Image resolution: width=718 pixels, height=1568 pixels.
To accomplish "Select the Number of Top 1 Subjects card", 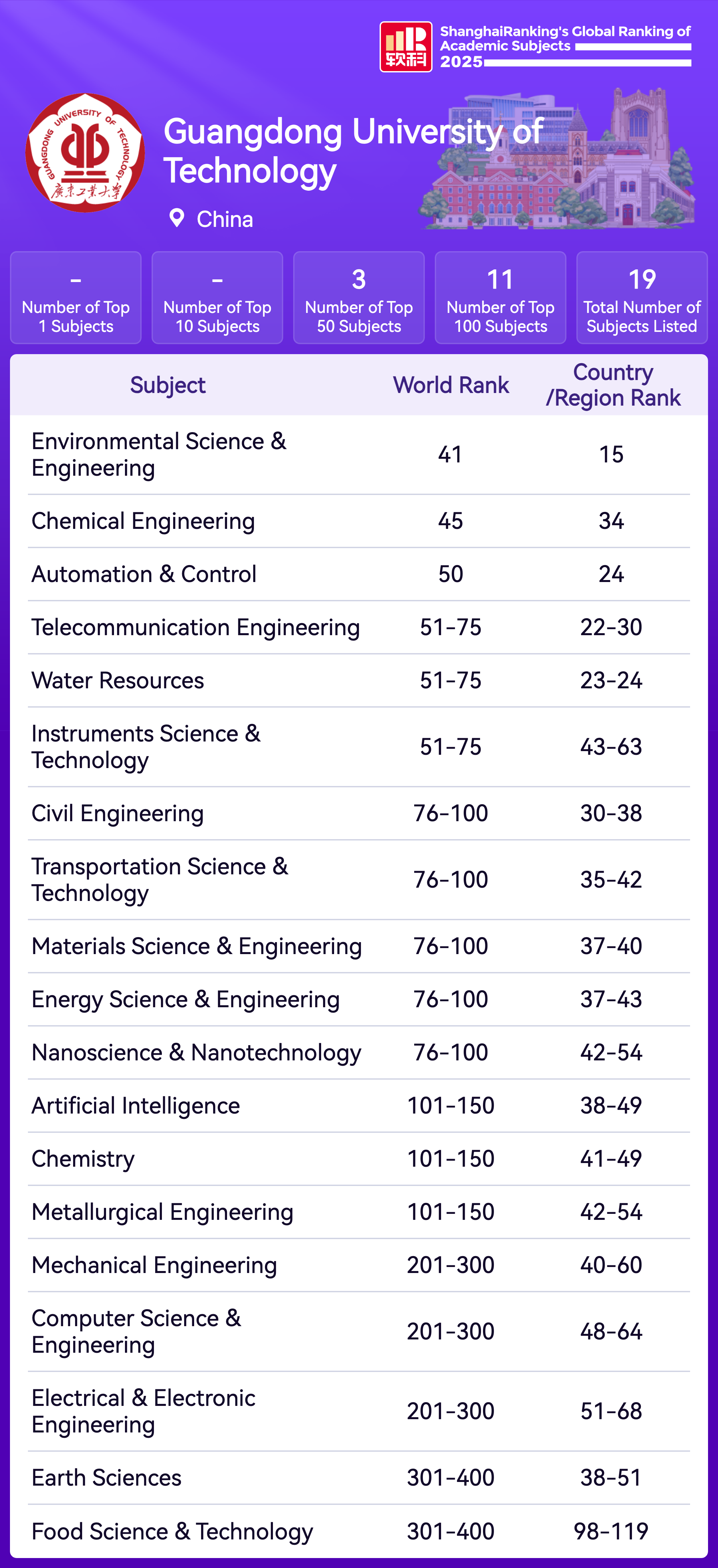I will tap(76, 298).
